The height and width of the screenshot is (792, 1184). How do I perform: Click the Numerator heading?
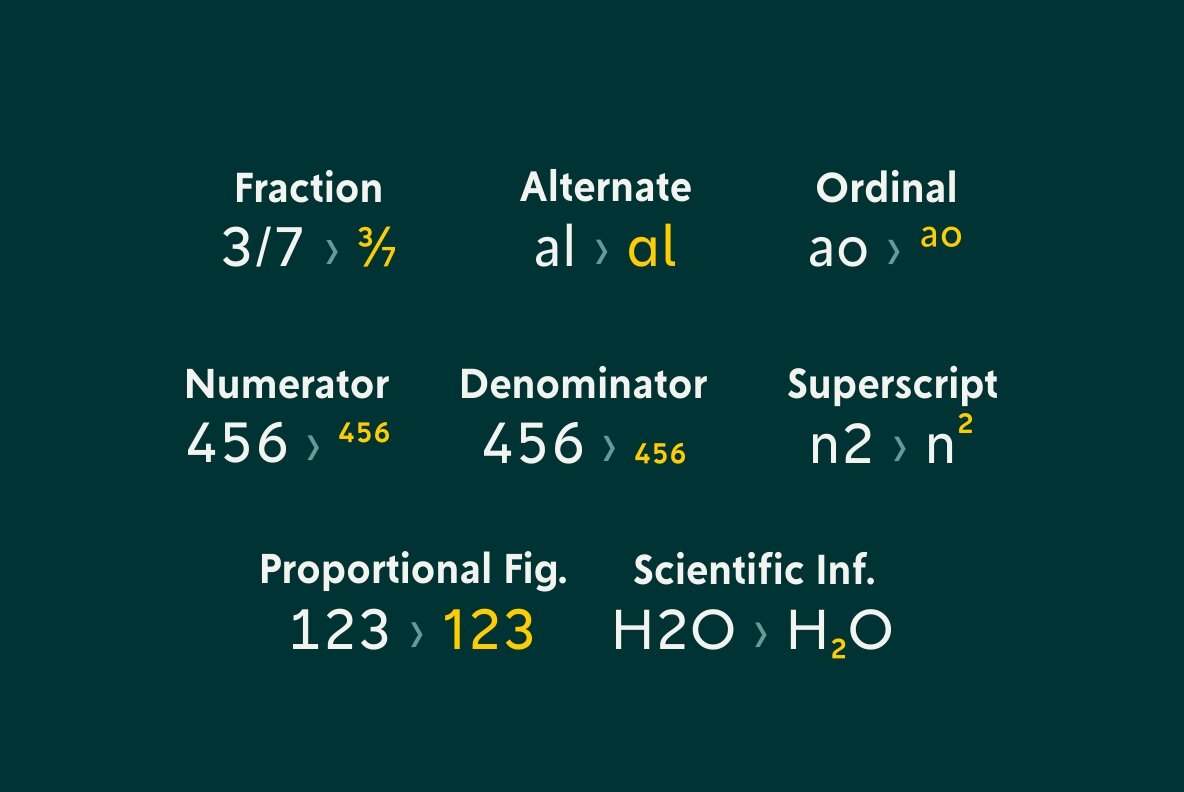[287, 384]
